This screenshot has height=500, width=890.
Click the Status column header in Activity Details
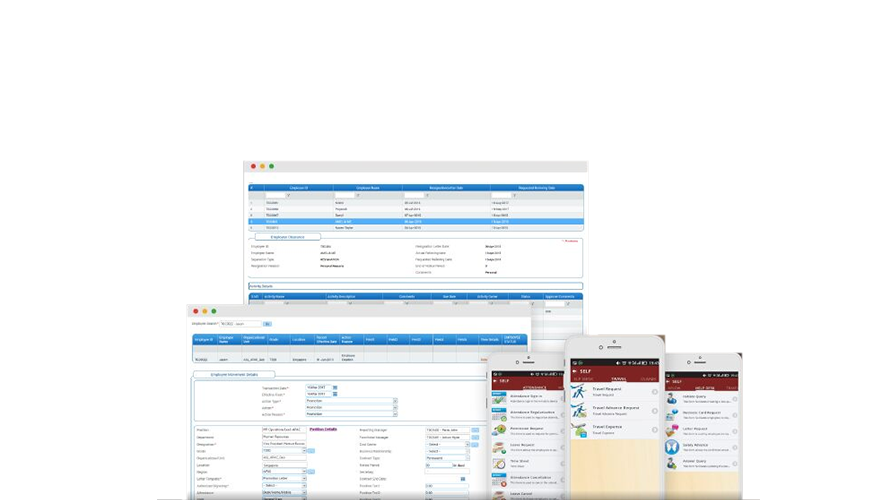pyautogui.click(x=526, y=296)
